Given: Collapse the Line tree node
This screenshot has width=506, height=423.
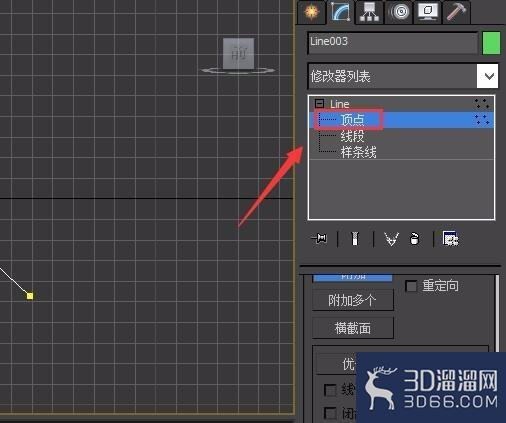Looking at the screenshot, I should tap(319, 103).
